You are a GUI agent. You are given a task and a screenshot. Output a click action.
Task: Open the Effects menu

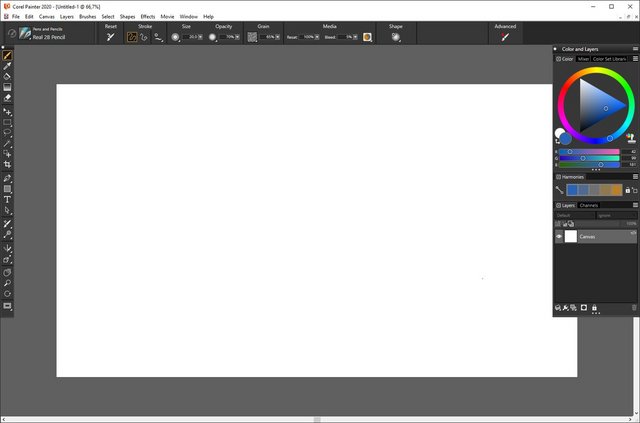148,17
